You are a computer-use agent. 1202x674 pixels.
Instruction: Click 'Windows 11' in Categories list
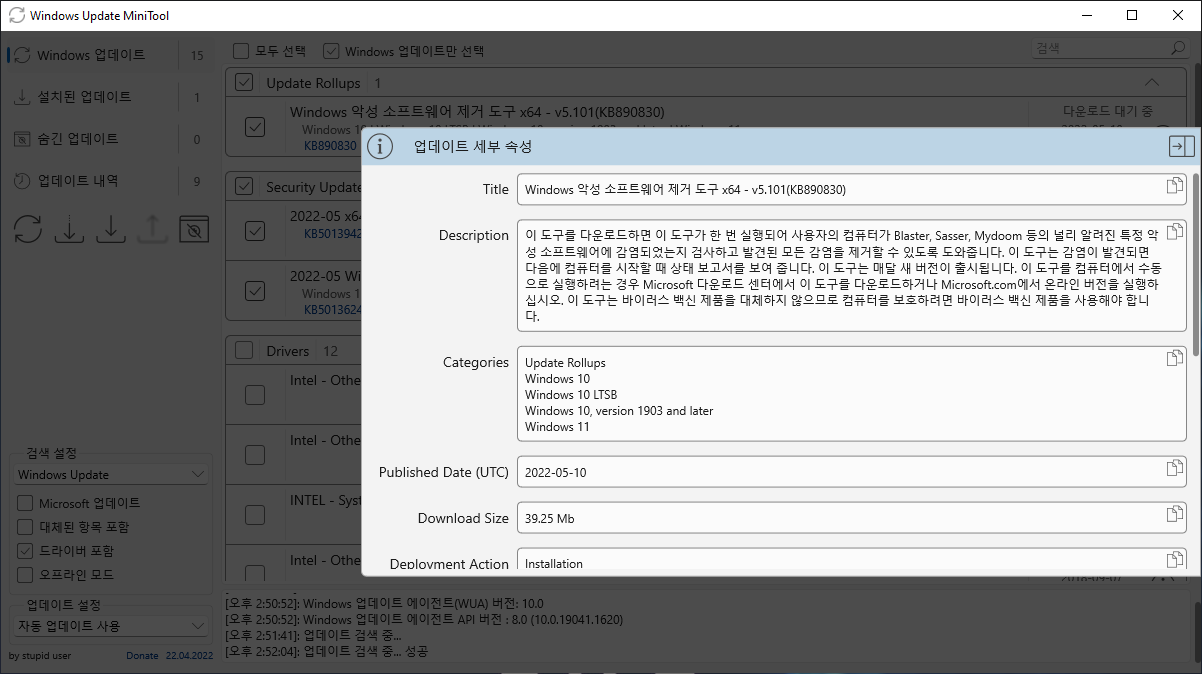coord(557,427)
